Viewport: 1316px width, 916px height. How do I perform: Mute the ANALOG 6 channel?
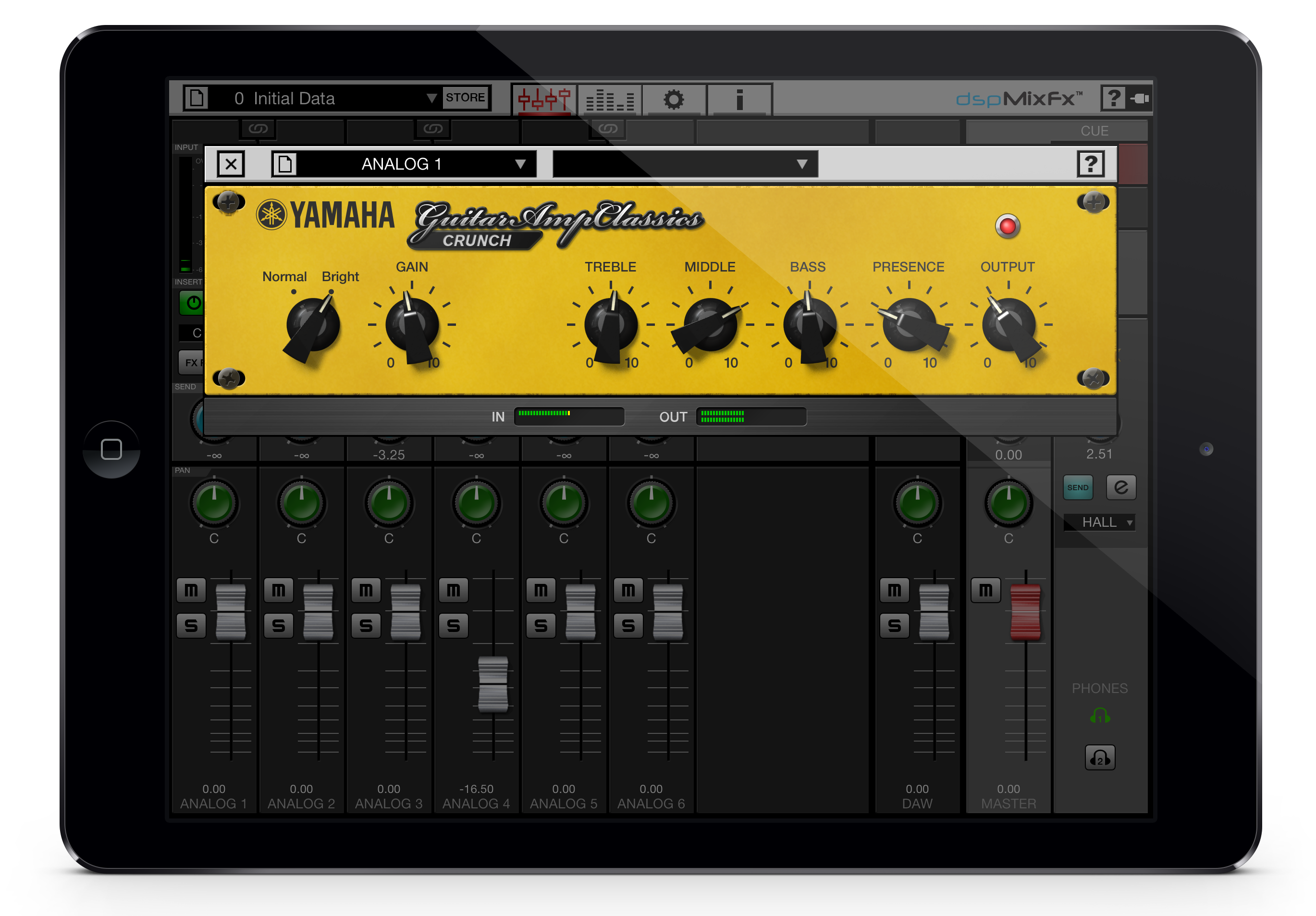628,590
